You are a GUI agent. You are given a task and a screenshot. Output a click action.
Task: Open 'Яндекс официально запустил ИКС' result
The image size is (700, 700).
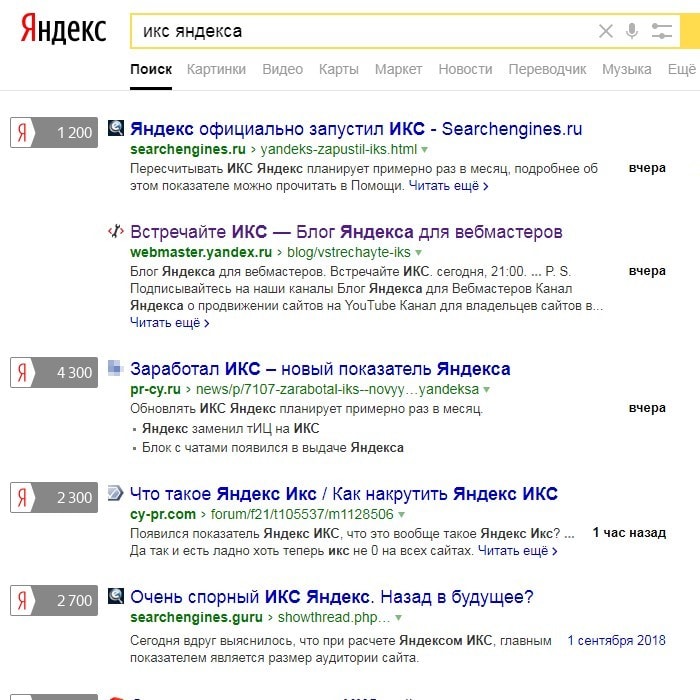[x=356, y=129]
